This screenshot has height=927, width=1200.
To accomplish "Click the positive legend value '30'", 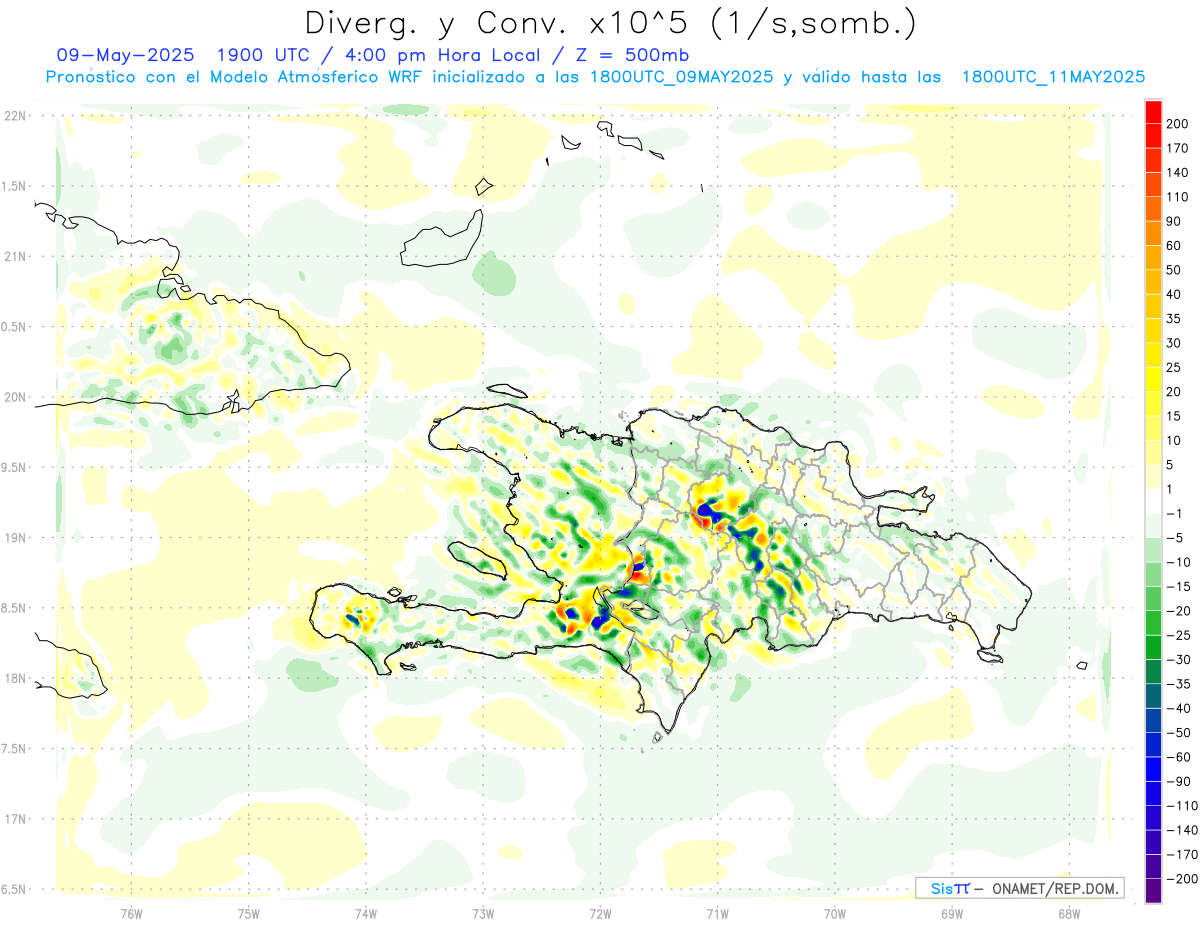I will click(x=1175, y=343).
